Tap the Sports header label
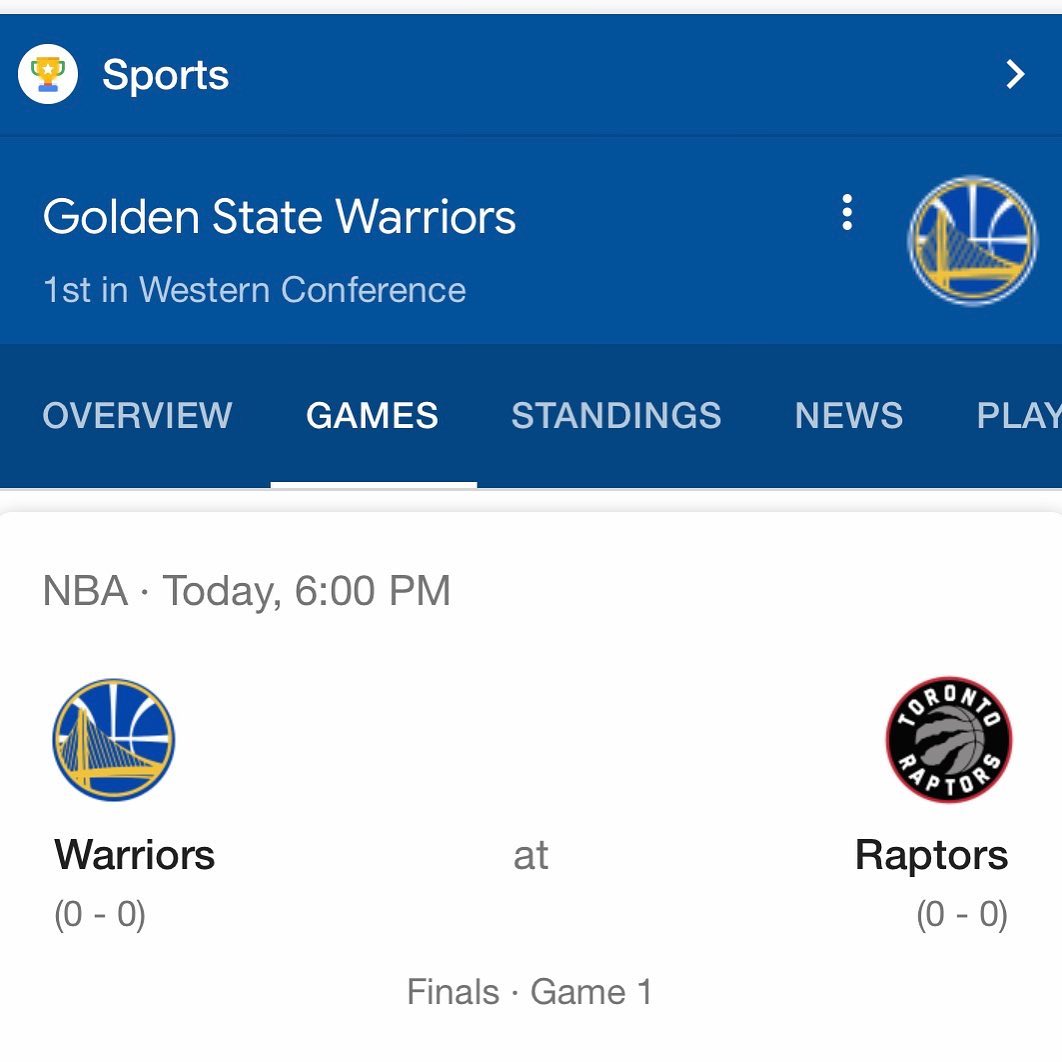Viewport: 1062px width, 1062px height. tap(165, 75)
